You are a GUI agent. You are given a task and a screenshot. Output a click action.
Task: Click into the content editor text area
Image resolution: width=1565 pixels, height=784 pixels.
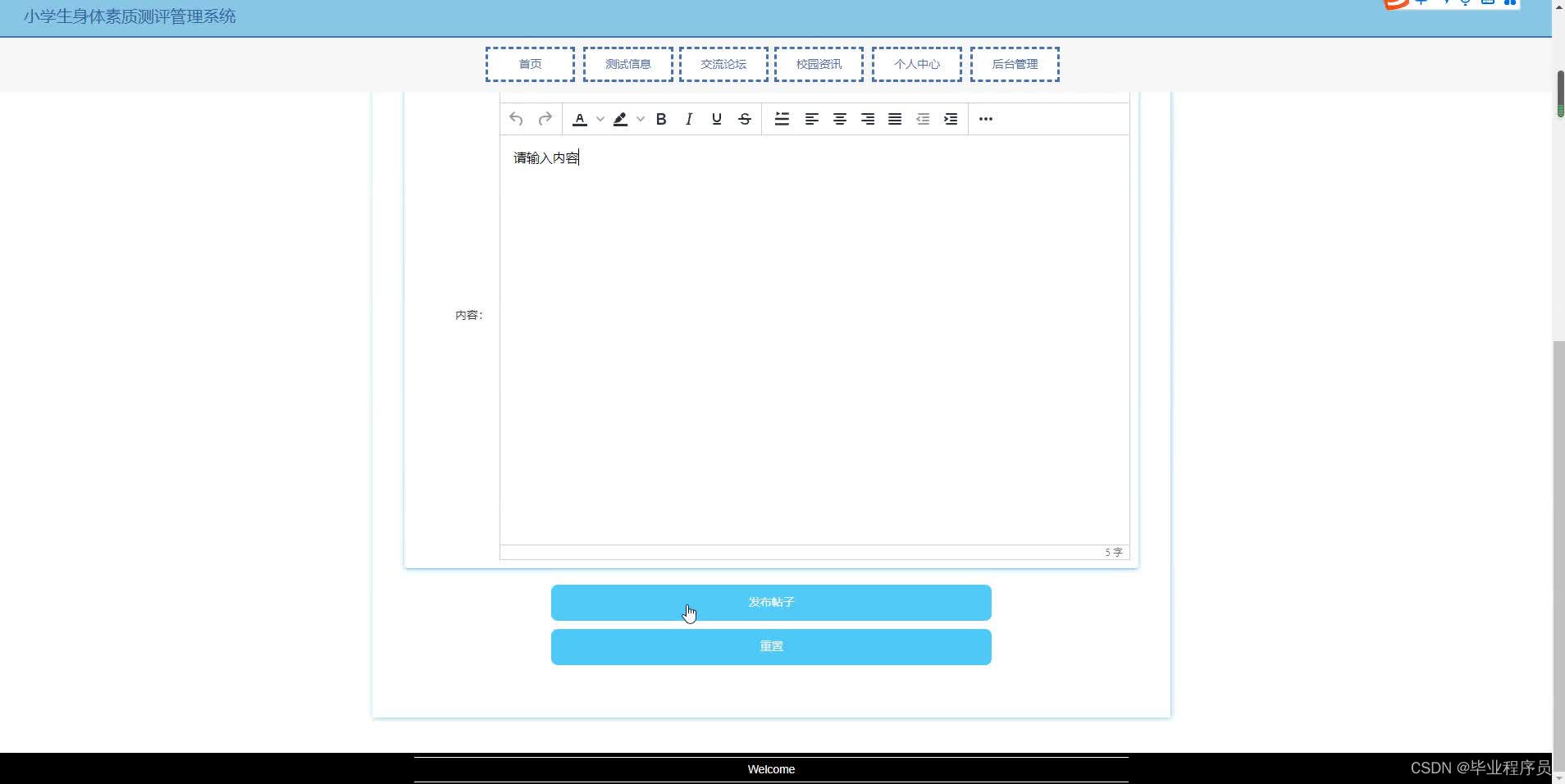coord(814,340)
